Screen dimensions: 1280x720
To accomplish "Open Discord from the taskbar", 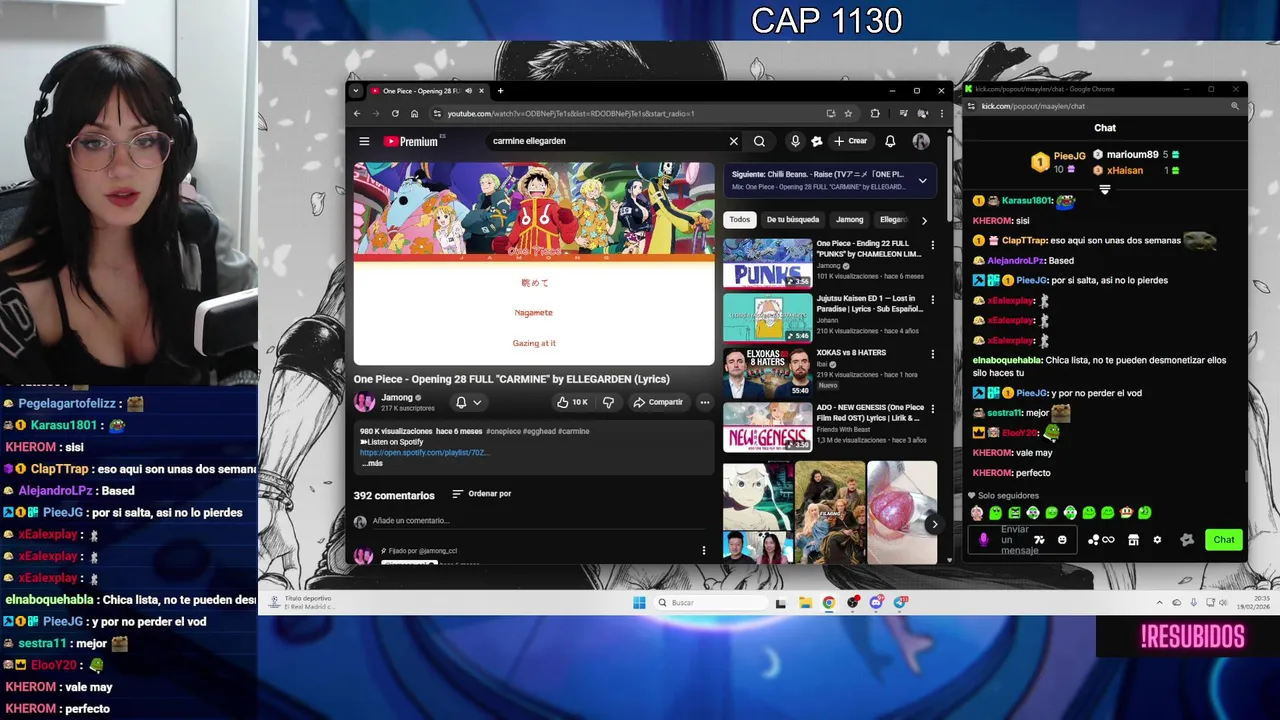I will click(876, 602).
